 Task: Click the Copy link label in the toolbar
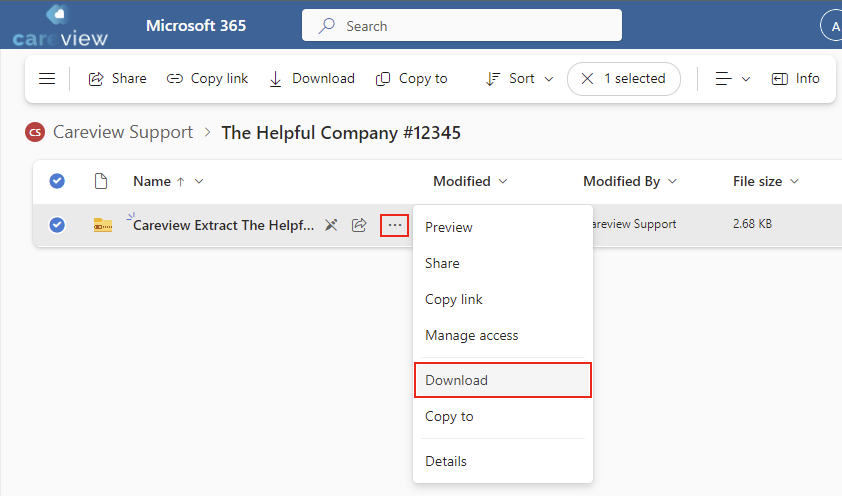point(219,78)
